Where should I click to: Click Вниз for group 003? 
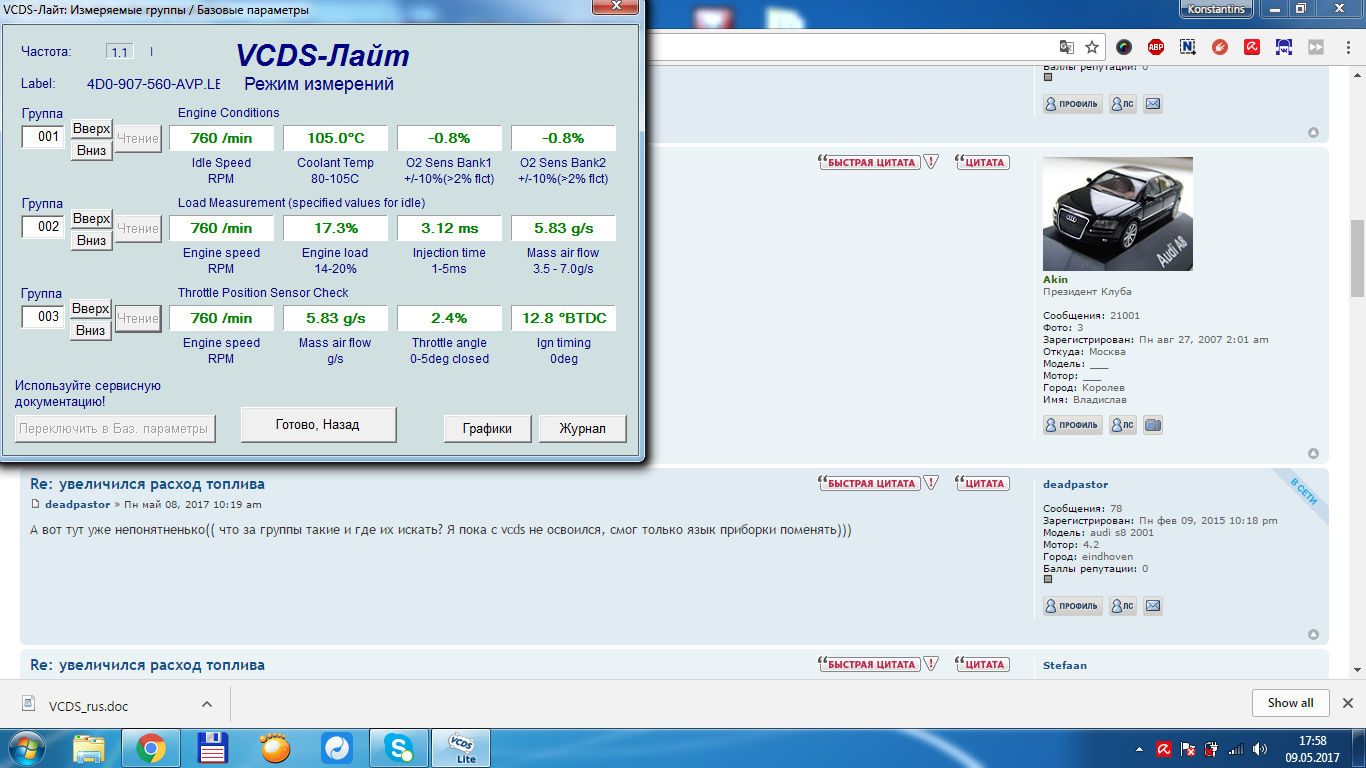point(91,330)
